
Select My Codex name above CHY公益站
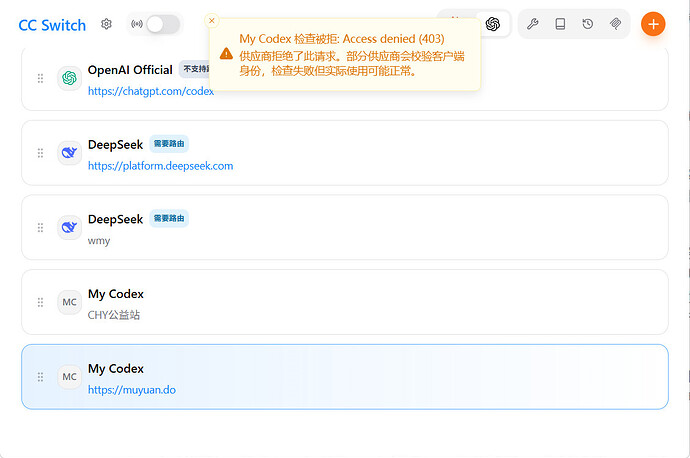coord(116,294)
